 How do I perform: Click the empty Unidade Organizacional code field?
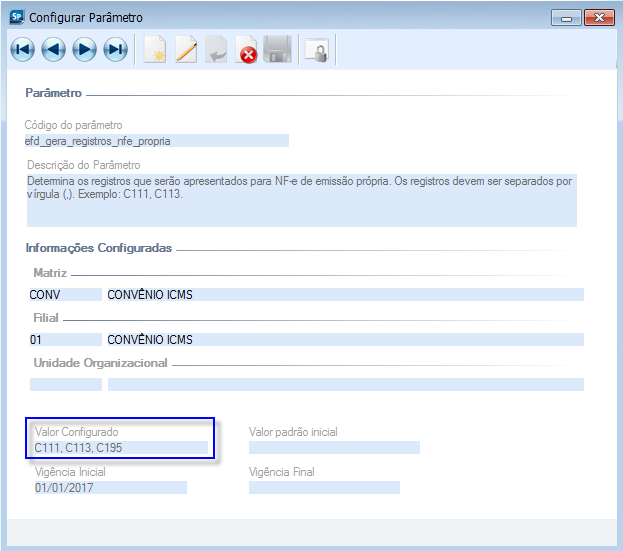66,385
